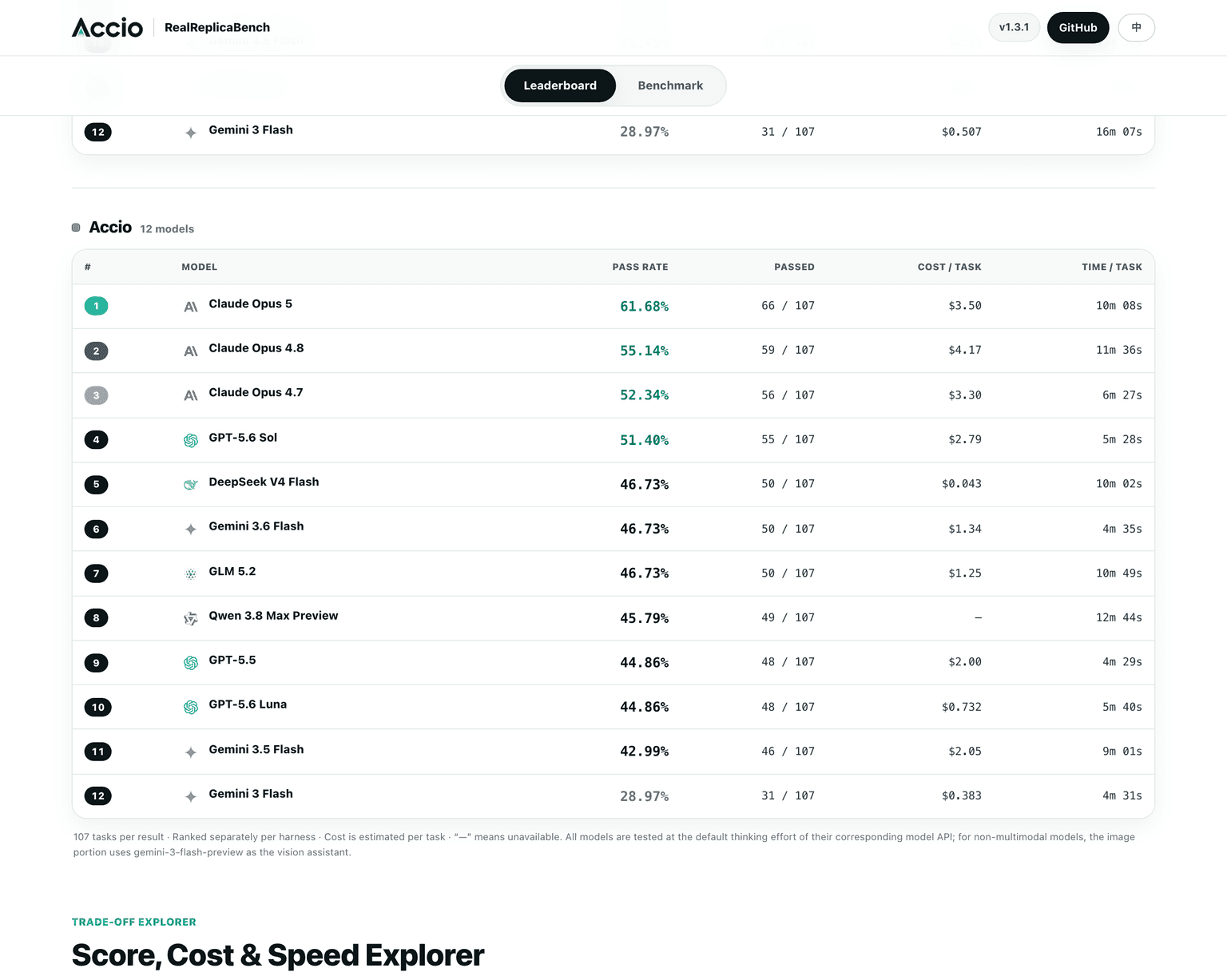Click the $0.043 cost for DeepSeek V4 Flash

click(x=961, y=484)
